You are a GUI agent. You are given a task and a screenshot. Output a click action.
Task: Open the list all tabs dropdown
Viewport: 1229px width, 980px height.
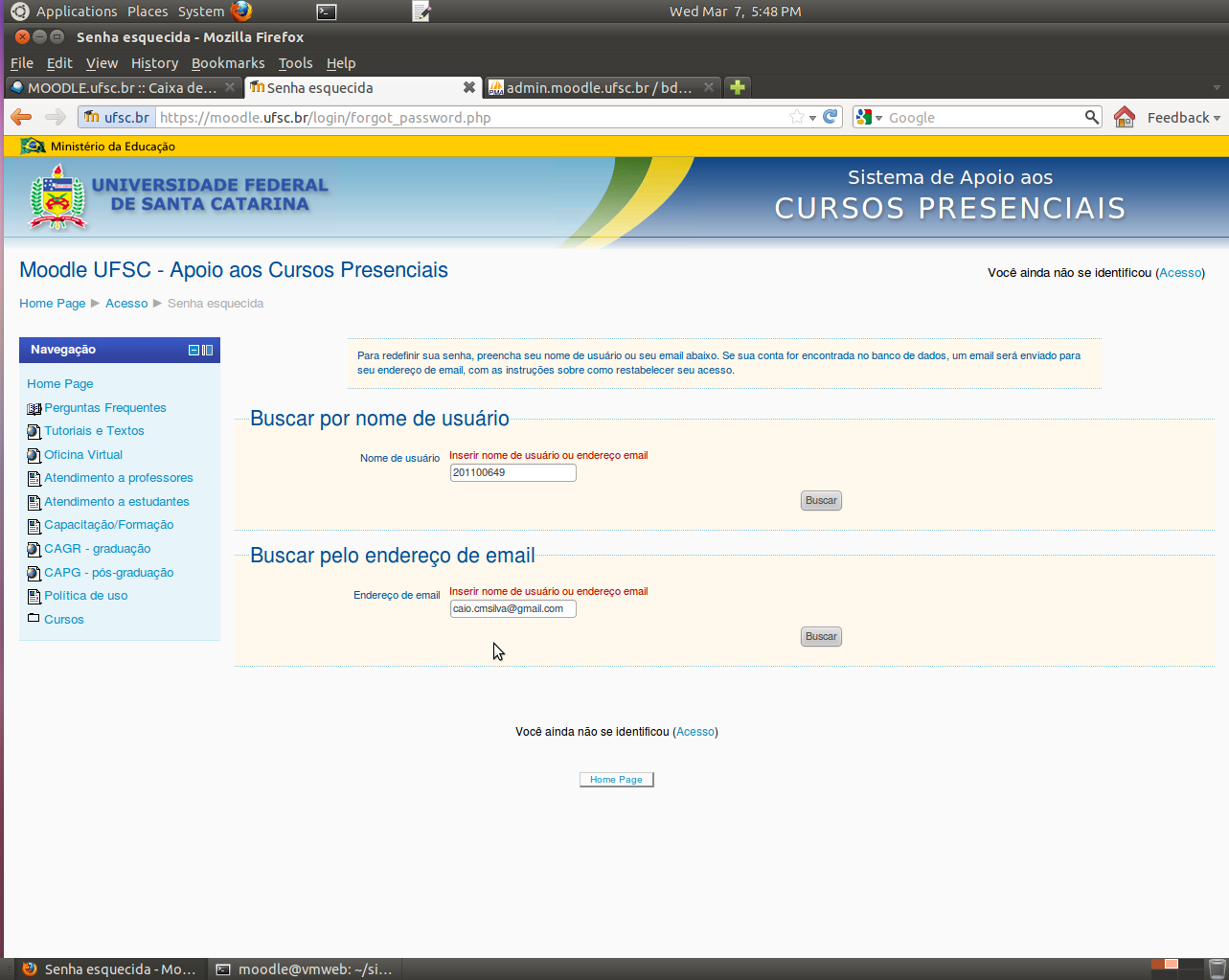click(1217, 87)
